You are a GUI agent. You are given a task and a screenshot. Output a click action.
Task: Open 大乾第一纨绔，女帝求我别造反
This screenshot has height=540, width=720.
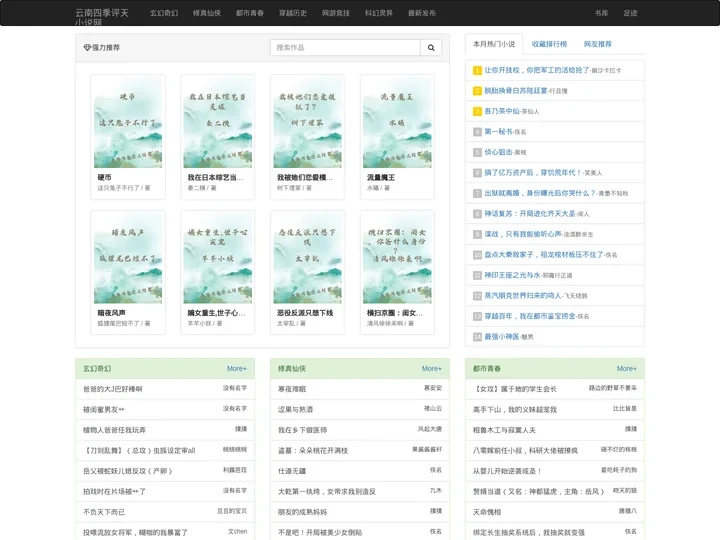point(327,491)
